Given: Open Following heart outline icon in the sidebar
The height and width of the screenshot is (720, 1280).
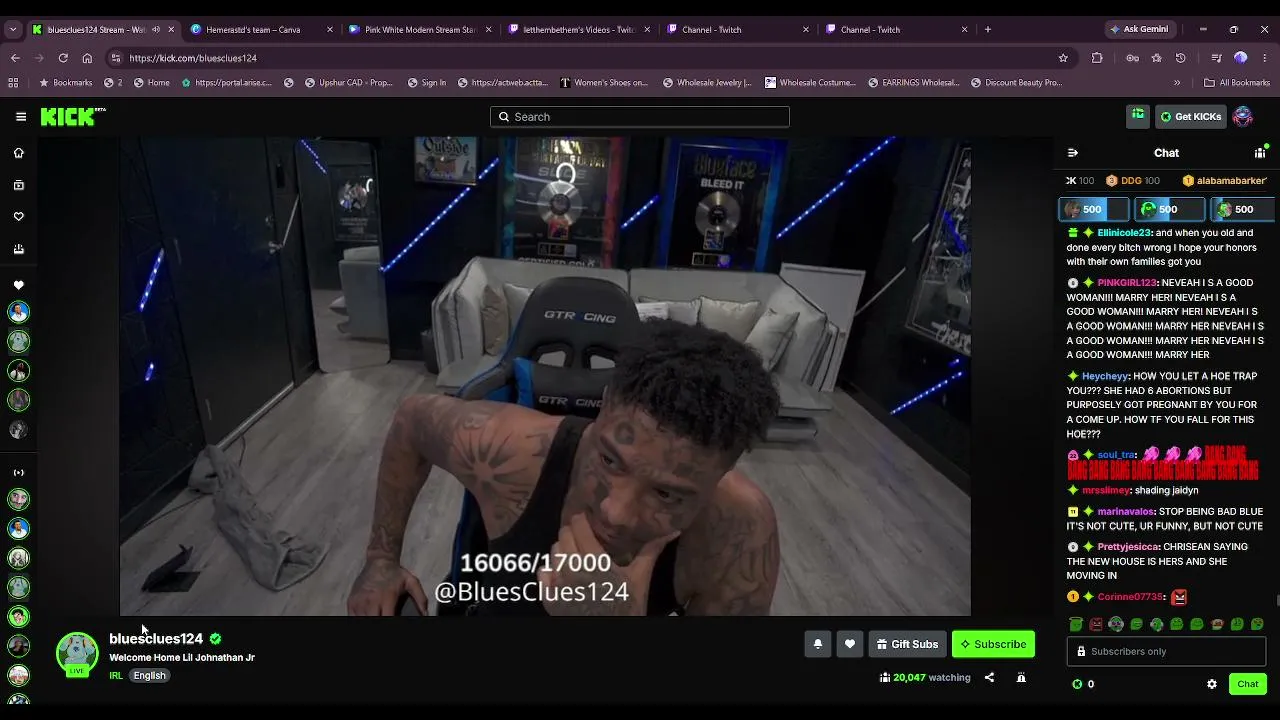Looking at the screenshot, I should (18, 217).
